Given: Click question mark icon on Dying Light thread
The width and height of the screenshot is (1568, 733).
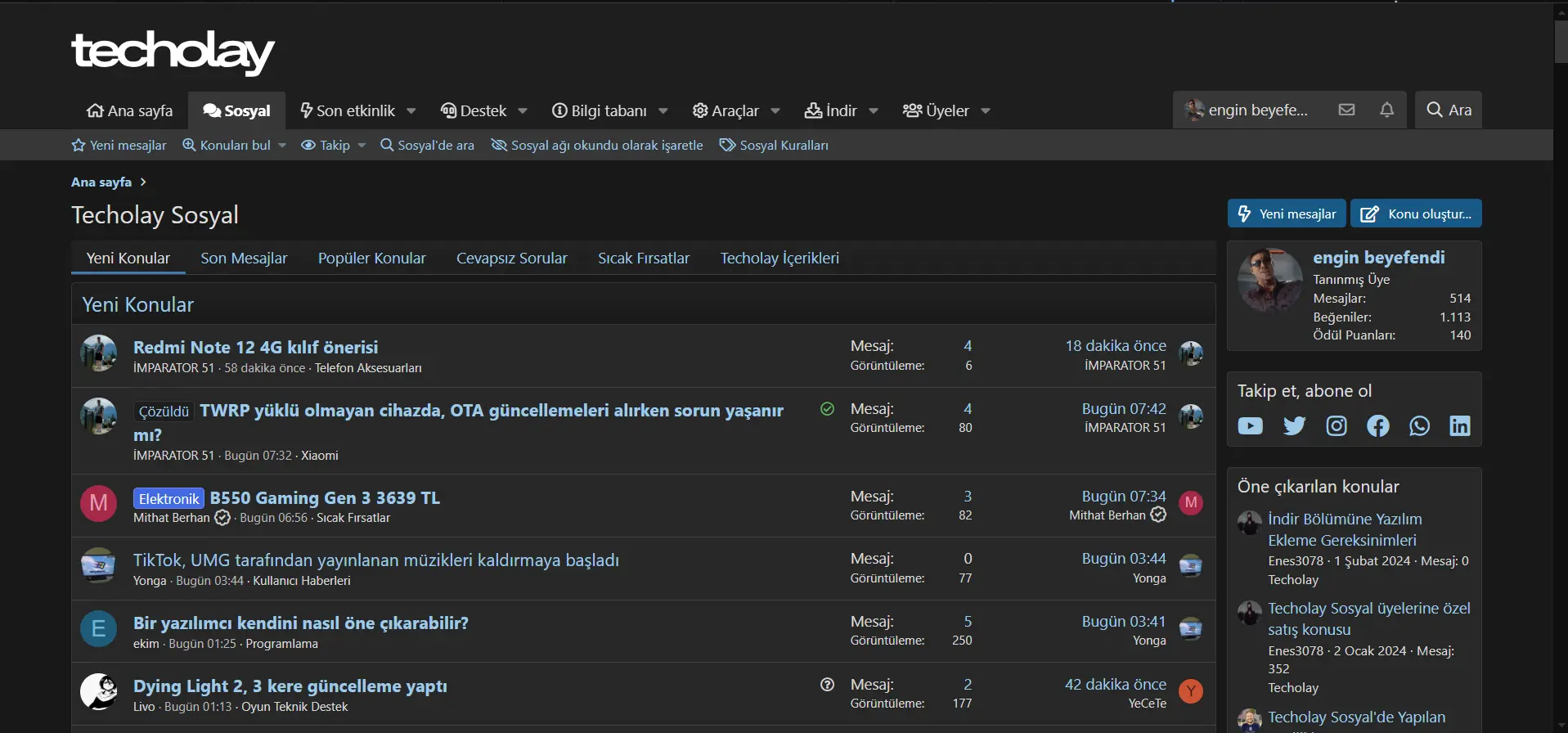Looking at the screenshot, I should (827, 685).
